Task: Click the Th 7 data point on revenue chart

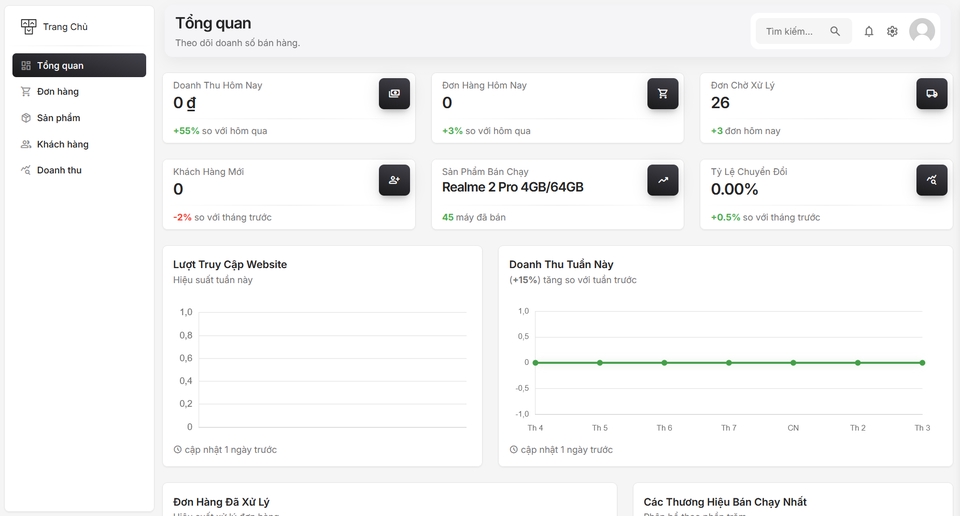Action: [x=728, y=362]
